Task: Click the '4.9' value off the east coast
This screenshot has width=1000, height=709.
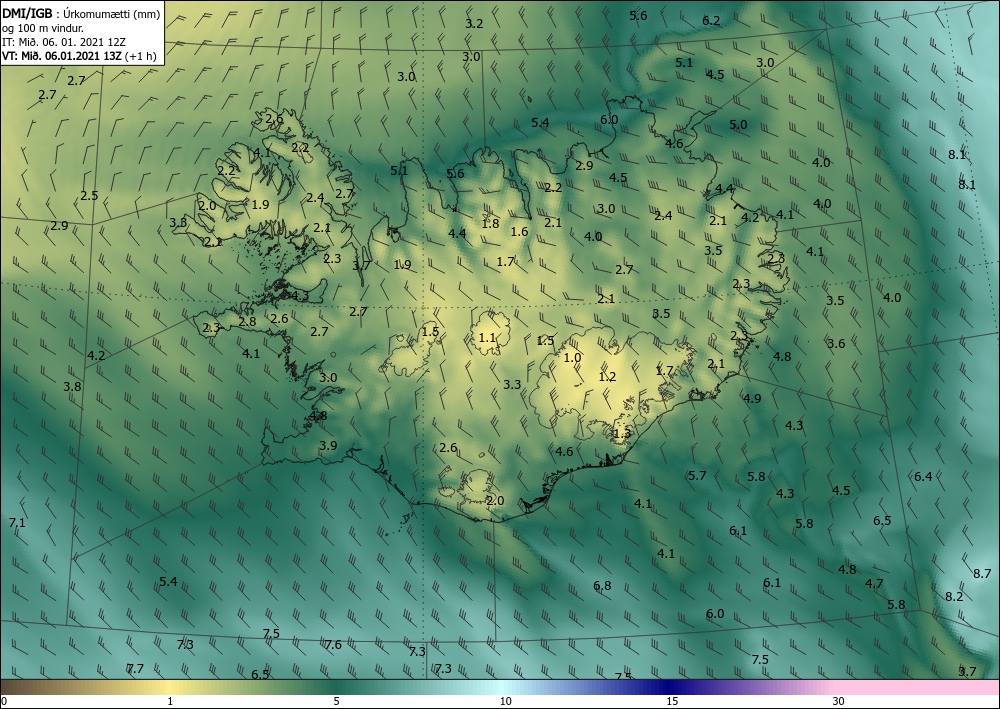Action: [752, 398]
